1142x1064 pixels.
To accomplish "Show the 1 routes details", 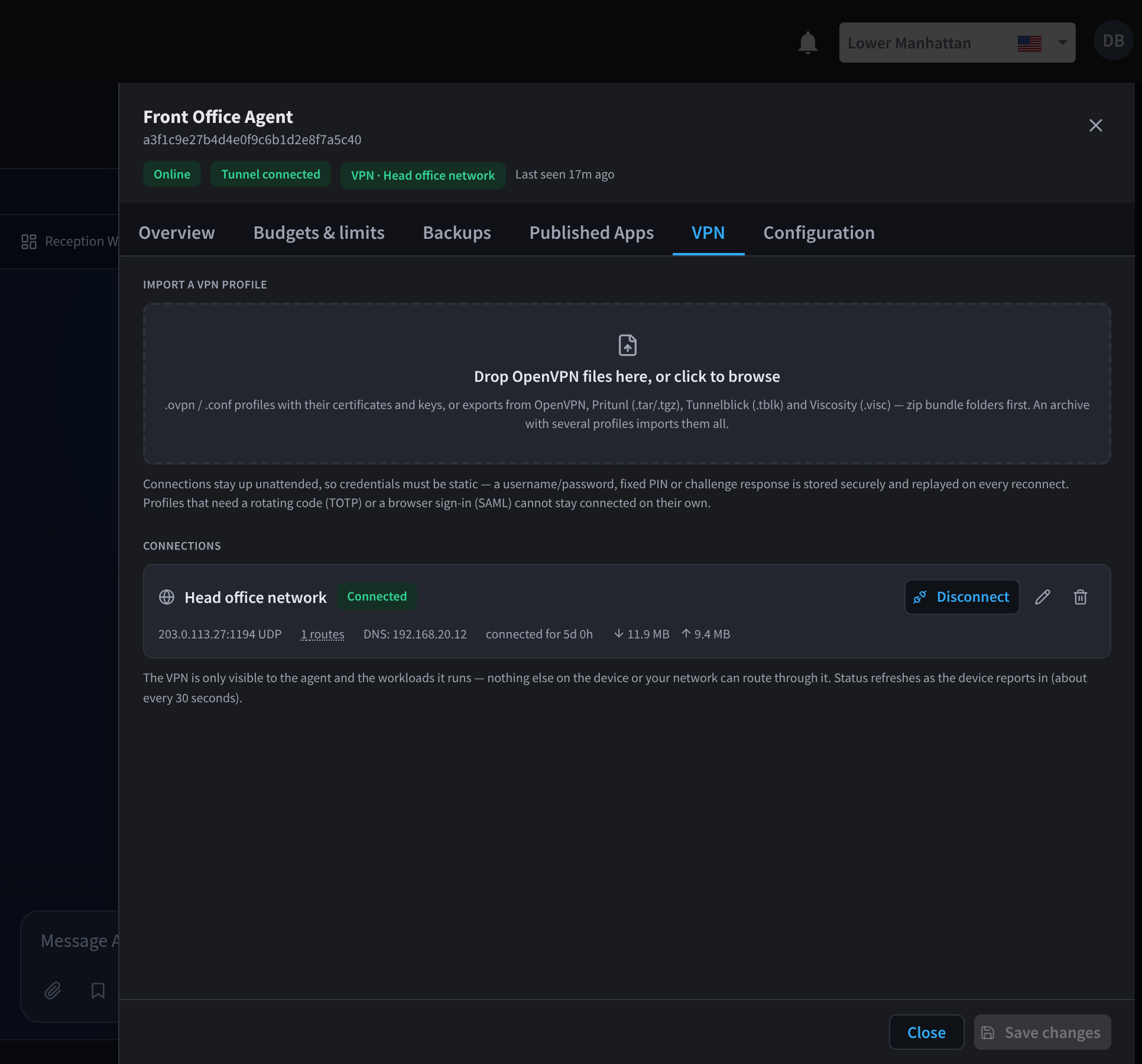I will [x=322, y=634].
